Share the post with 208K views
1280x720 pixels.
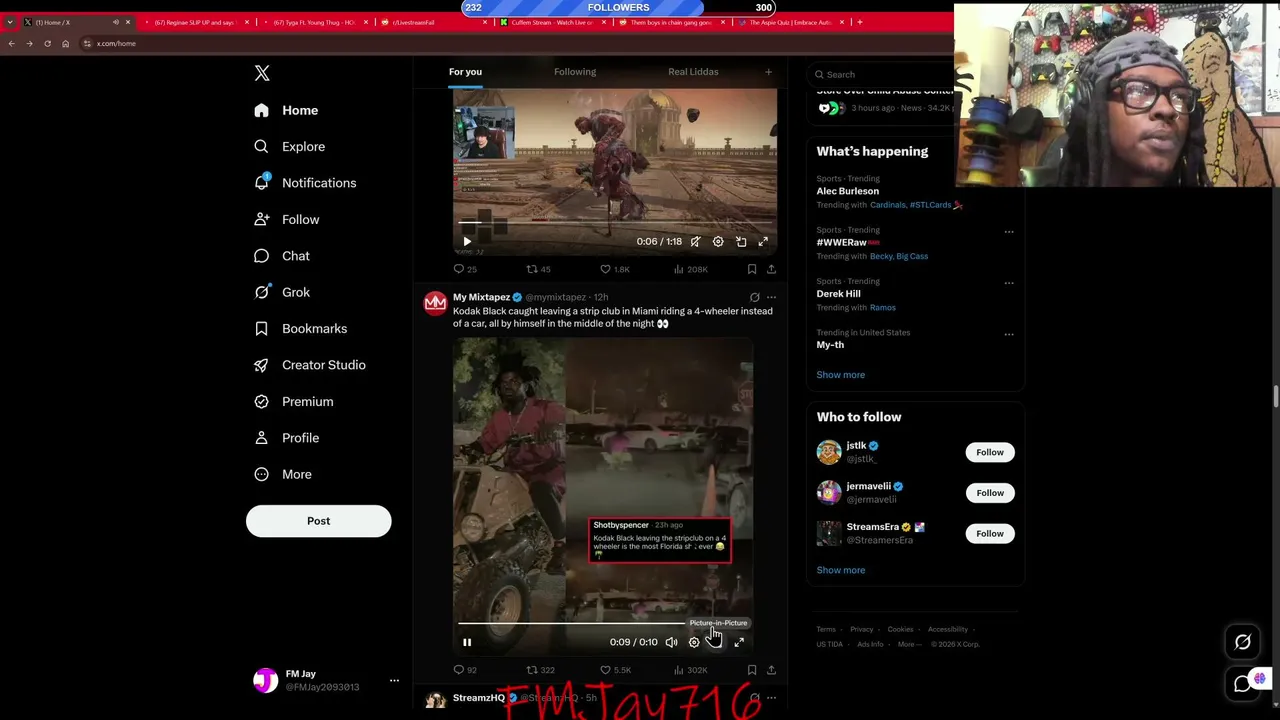click(x=771, y=269)
